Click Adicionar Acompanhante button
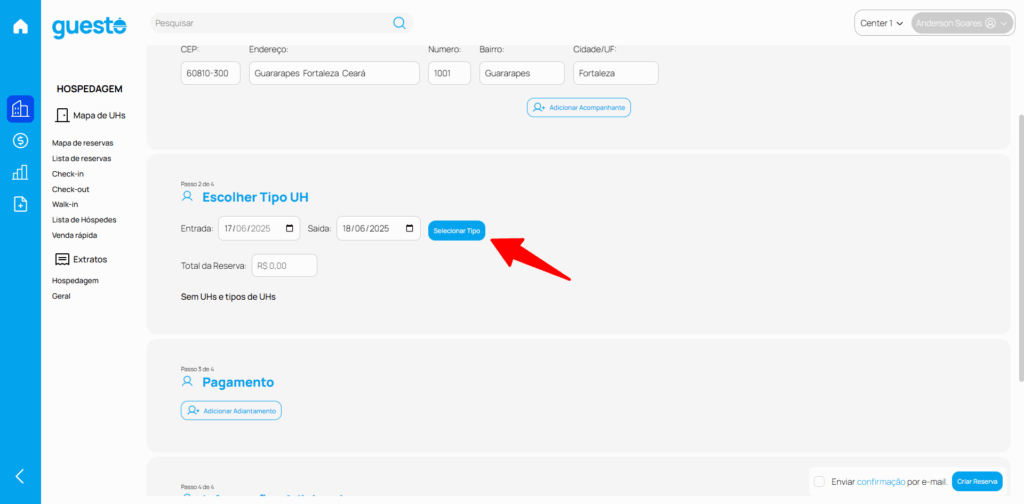Viewport: 1024px width, 504px height. [579, 107]
